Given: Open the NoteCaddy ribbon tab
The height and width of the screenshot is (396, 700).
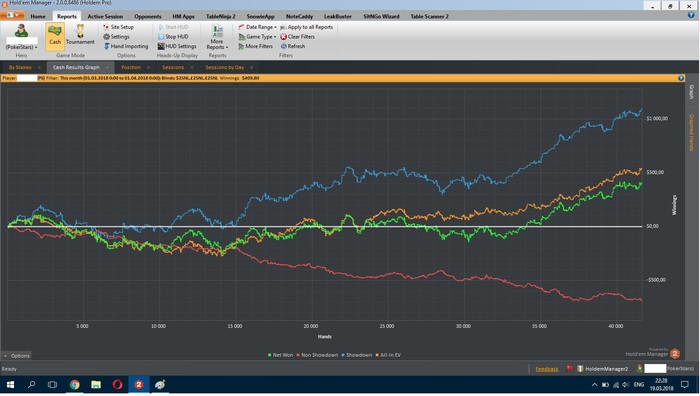Looking at the screenshot, I should (299, 16).
